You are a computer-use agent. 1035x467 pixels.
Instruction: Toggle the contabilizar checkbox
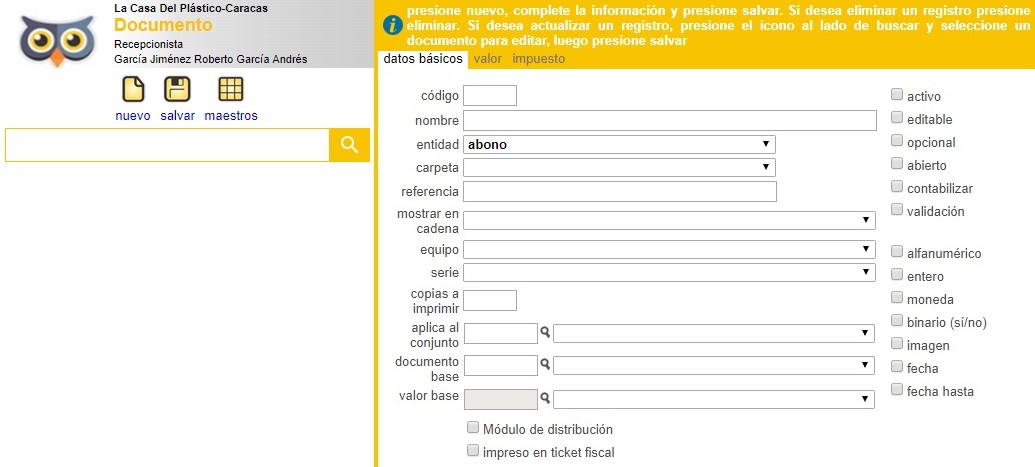[x=896, y=186]
